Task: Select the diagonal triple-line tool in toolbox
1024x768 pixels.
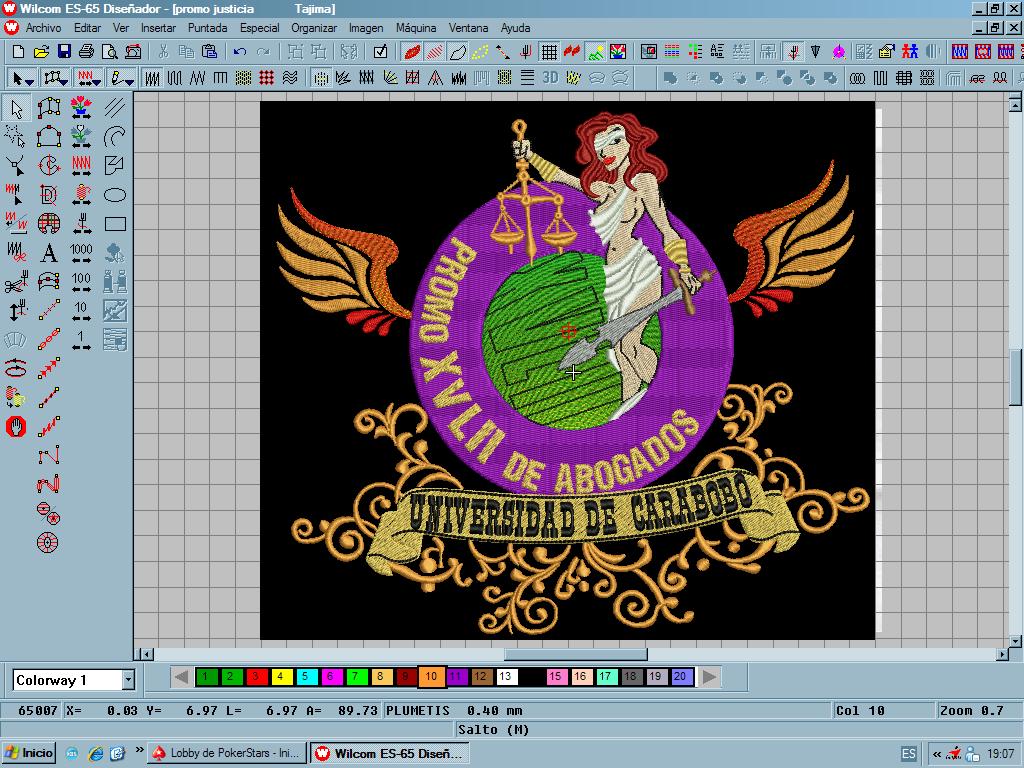Action: (x=115, y=108)
